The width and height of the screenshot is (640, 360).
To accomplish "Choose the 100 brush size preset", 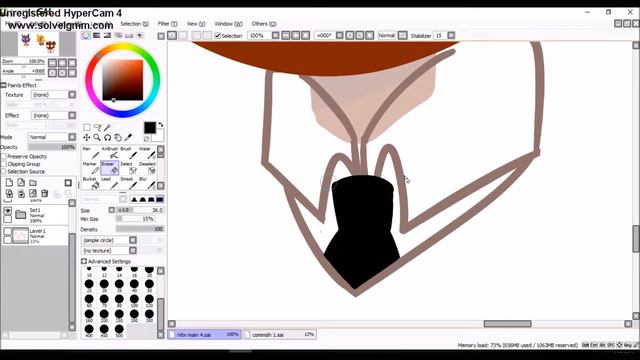I will click(x=134, y=300).
